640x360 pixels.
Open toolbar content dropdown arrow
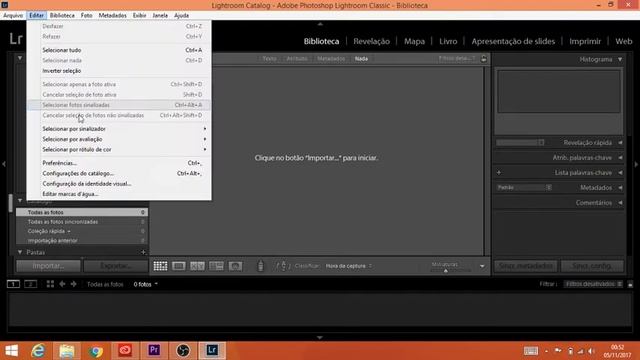(x=482, y=266)
